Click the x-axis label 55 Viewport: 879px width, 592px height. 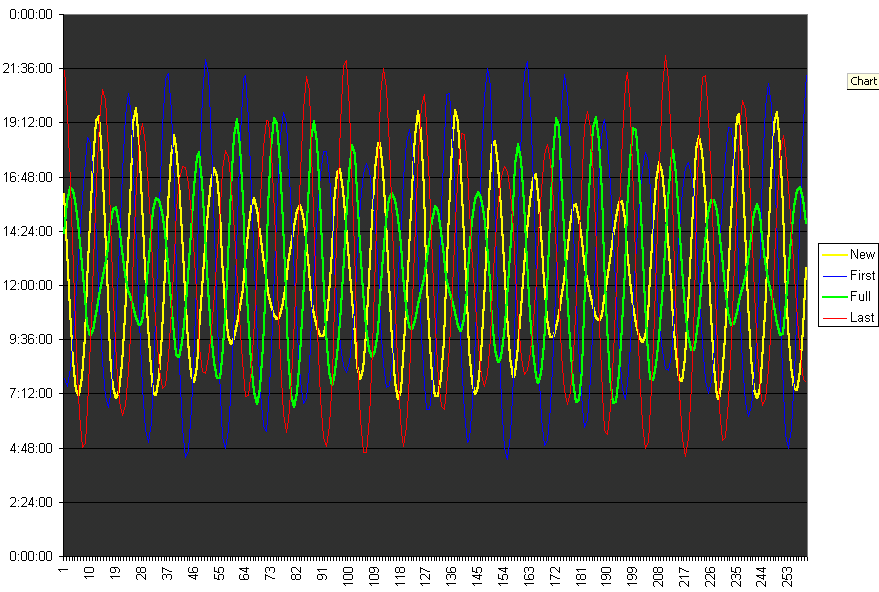[219, 572]
